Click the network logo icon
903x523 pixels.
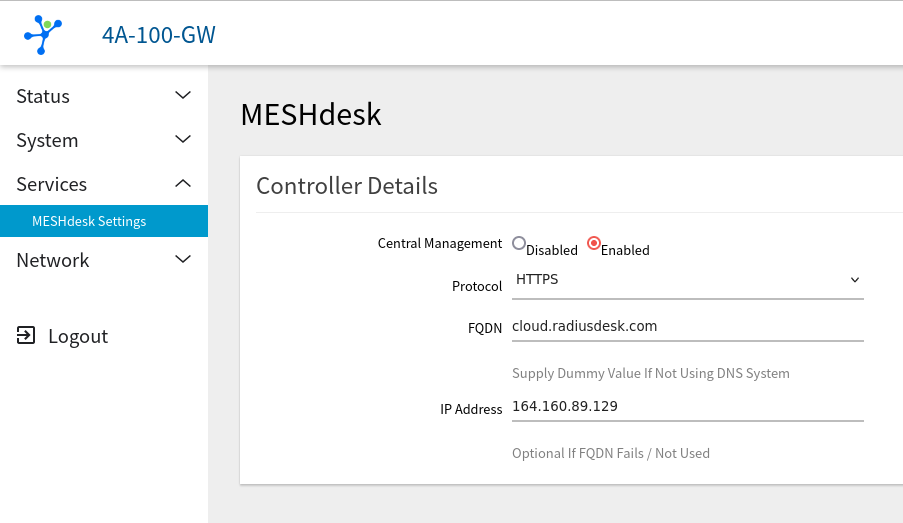(43, 35)
